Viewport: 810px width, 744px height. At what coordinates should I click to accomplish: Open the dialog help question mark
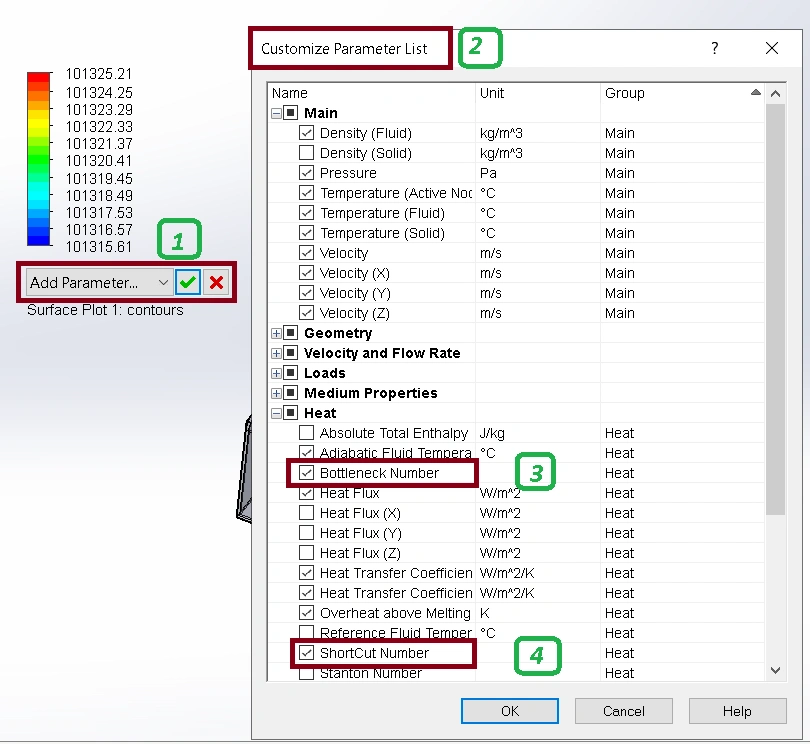coord(714,48)
